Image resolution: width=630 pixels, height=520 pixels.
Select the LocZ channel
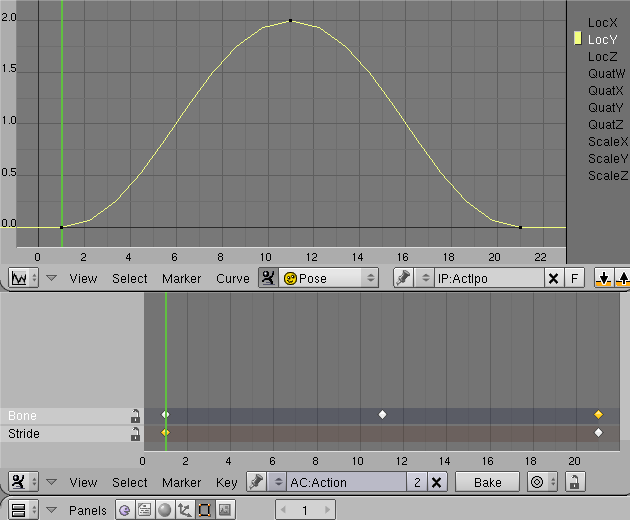pyautogui.click(x=602, y=57)
